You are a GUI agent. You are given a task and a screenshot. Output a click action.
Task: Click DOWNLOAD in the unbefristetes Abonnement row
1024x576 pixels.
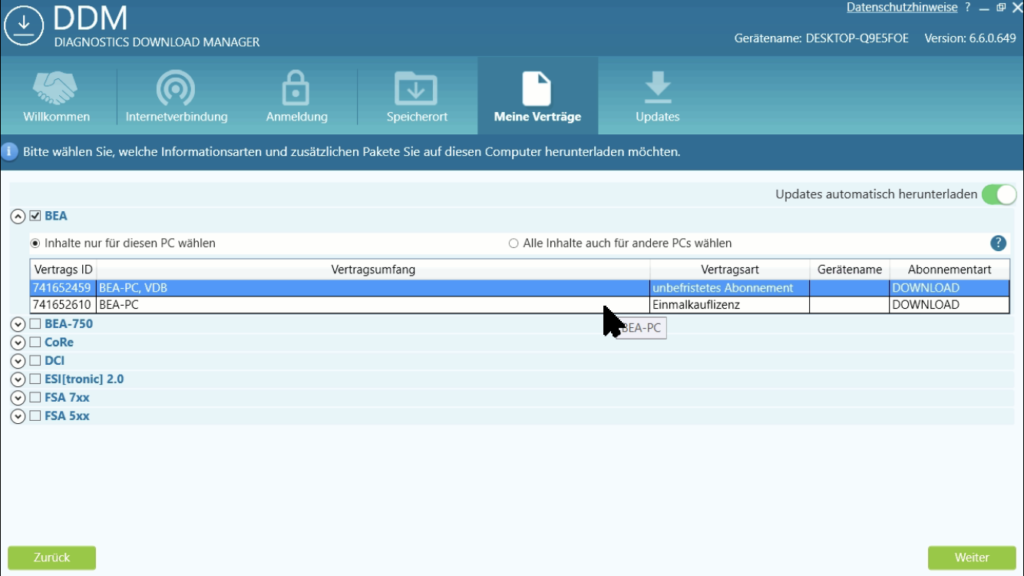(x=949, y=288)
